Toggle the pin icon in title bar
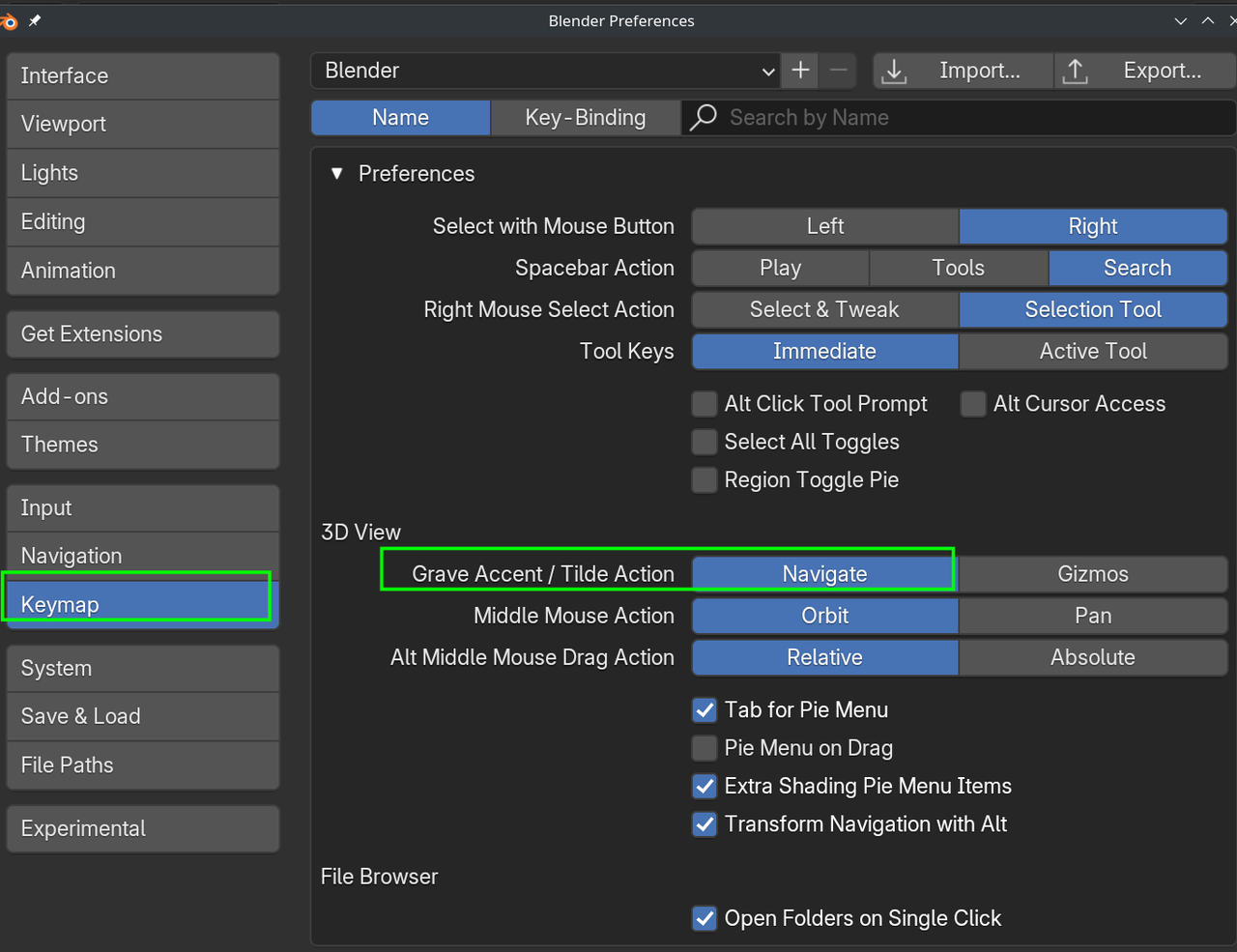Viewport: 1237px width, 952px height. tap(35, 20)
